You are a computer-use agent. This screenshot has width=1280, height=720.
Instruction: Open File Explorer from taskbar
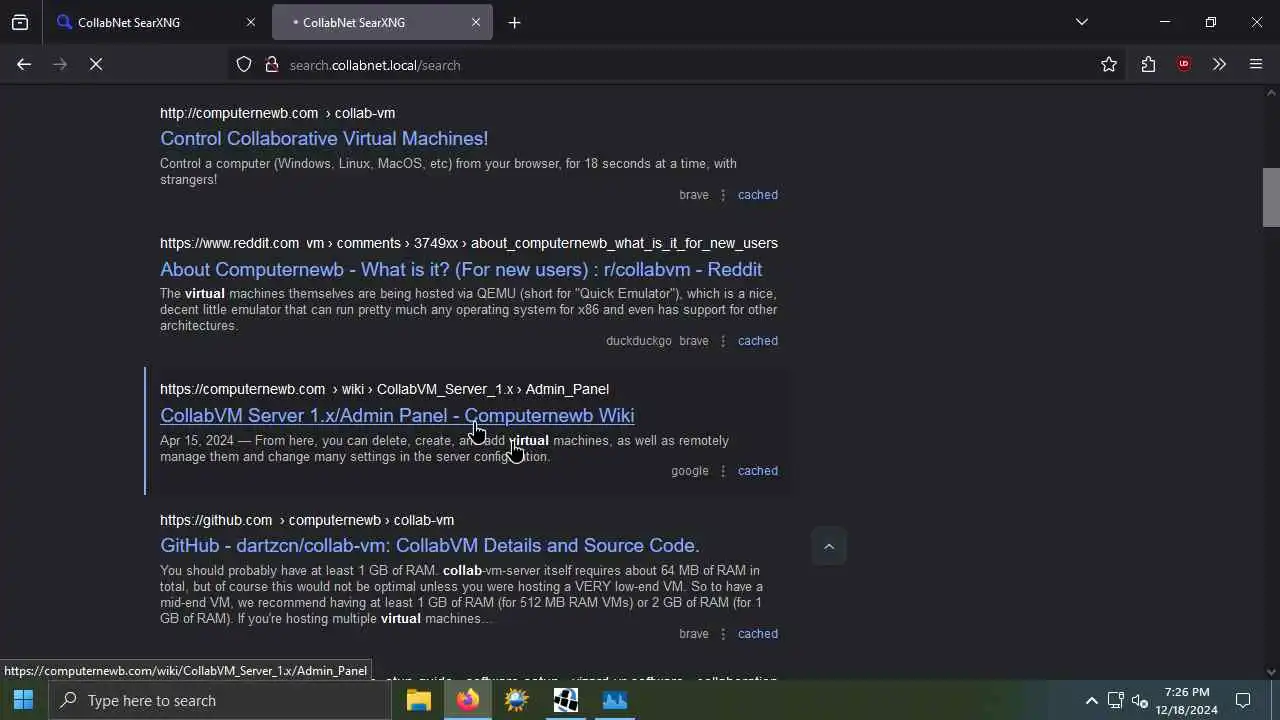(418, 700)
